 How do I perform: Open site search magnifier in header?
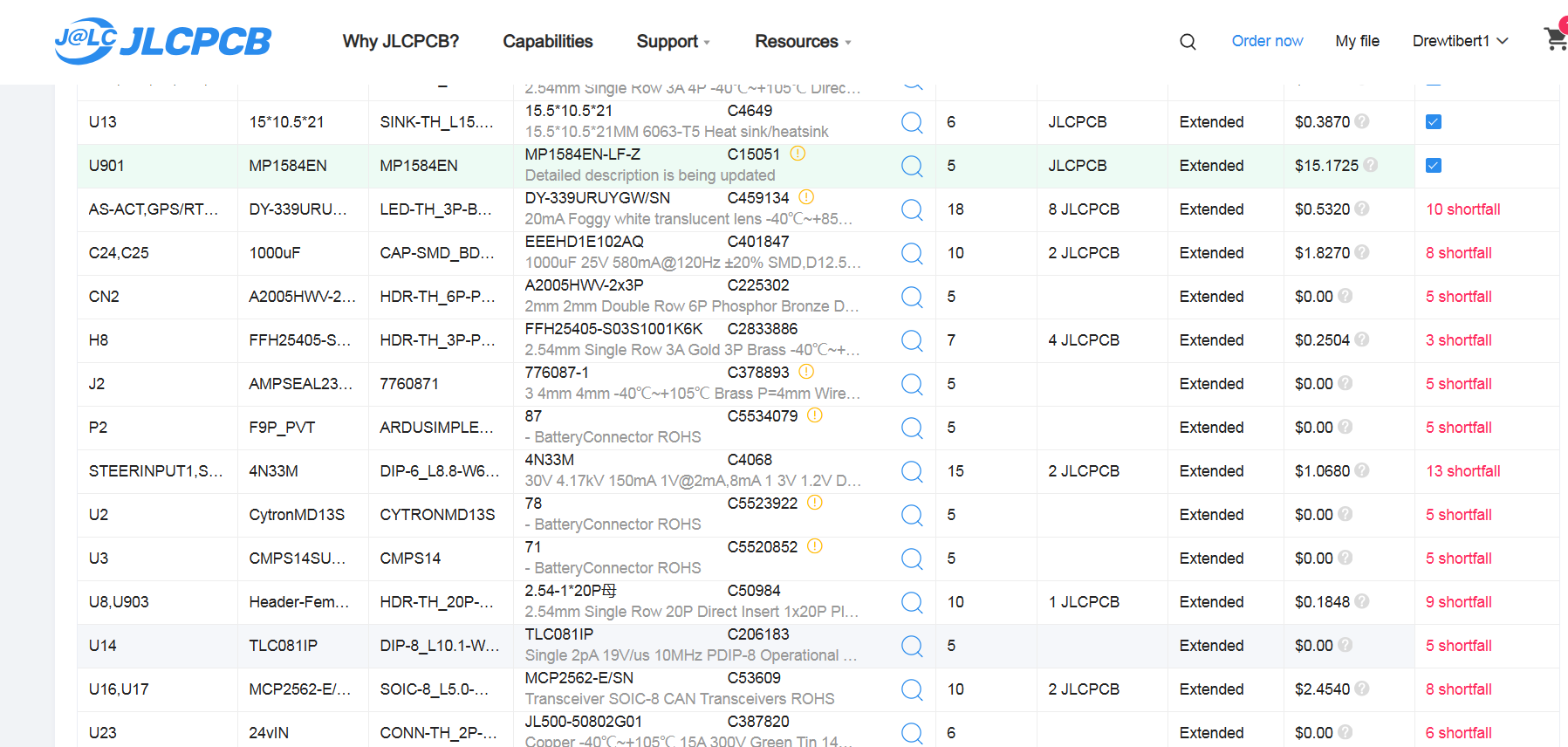pyautogui.click(x=1188, y=42)
